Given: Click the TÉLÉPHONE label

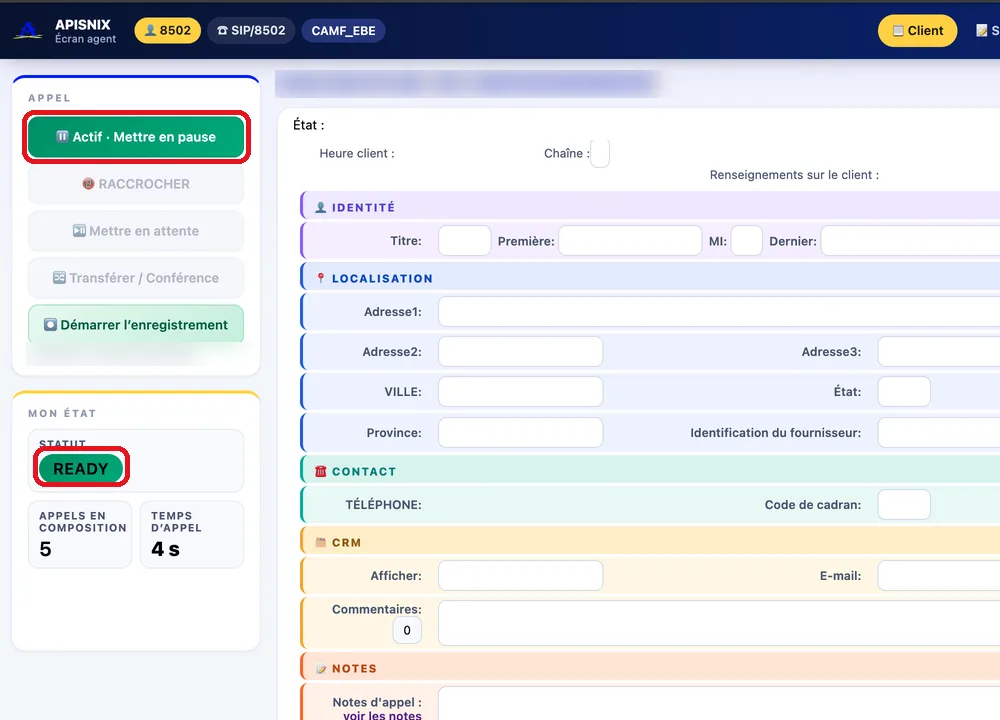Looking at the screenshot, I should [x=383, y=504].
